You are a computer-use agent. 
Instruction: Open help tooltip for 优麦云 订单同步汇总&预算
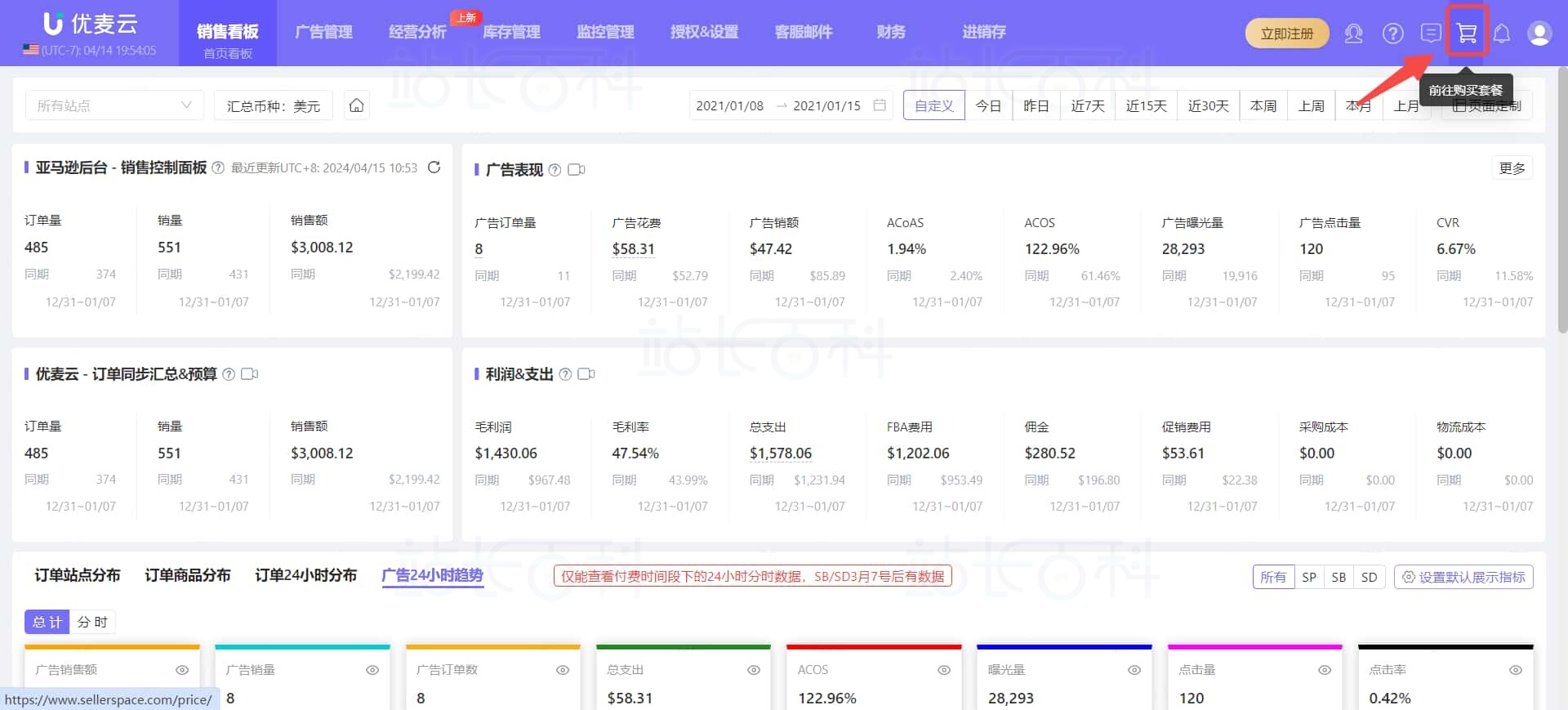click(229, 374)
